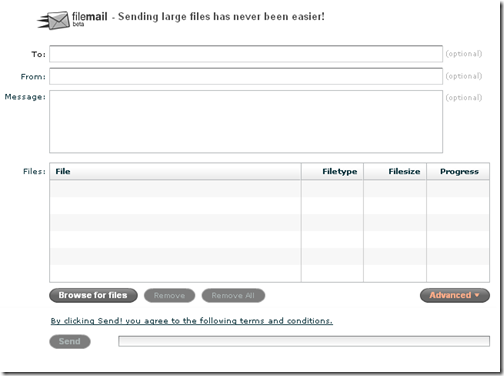
Task: Open the Advanced options dropdown
Action: [x=455, y=295]
